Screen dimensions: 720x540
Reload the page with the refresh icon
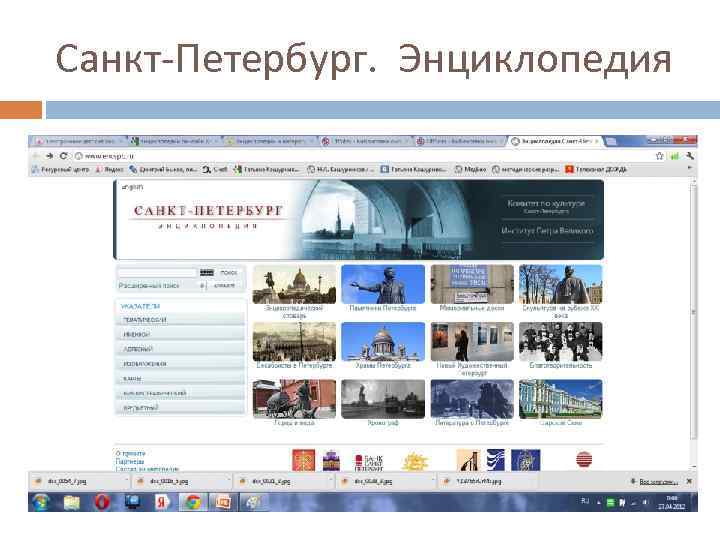click(63, 156)
